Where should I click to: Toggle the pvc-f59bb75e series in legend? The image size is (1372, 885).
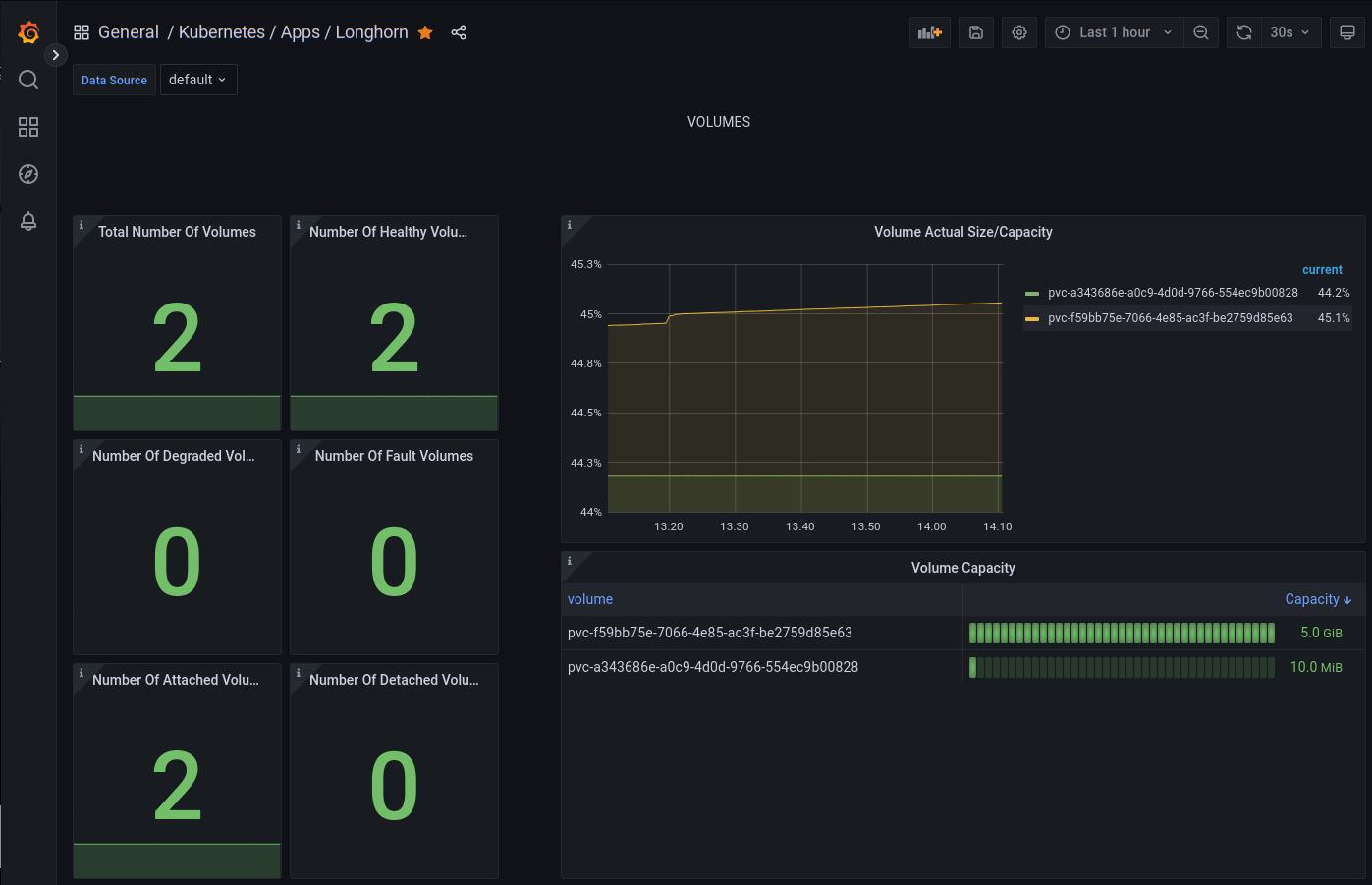coord(1171,318)
